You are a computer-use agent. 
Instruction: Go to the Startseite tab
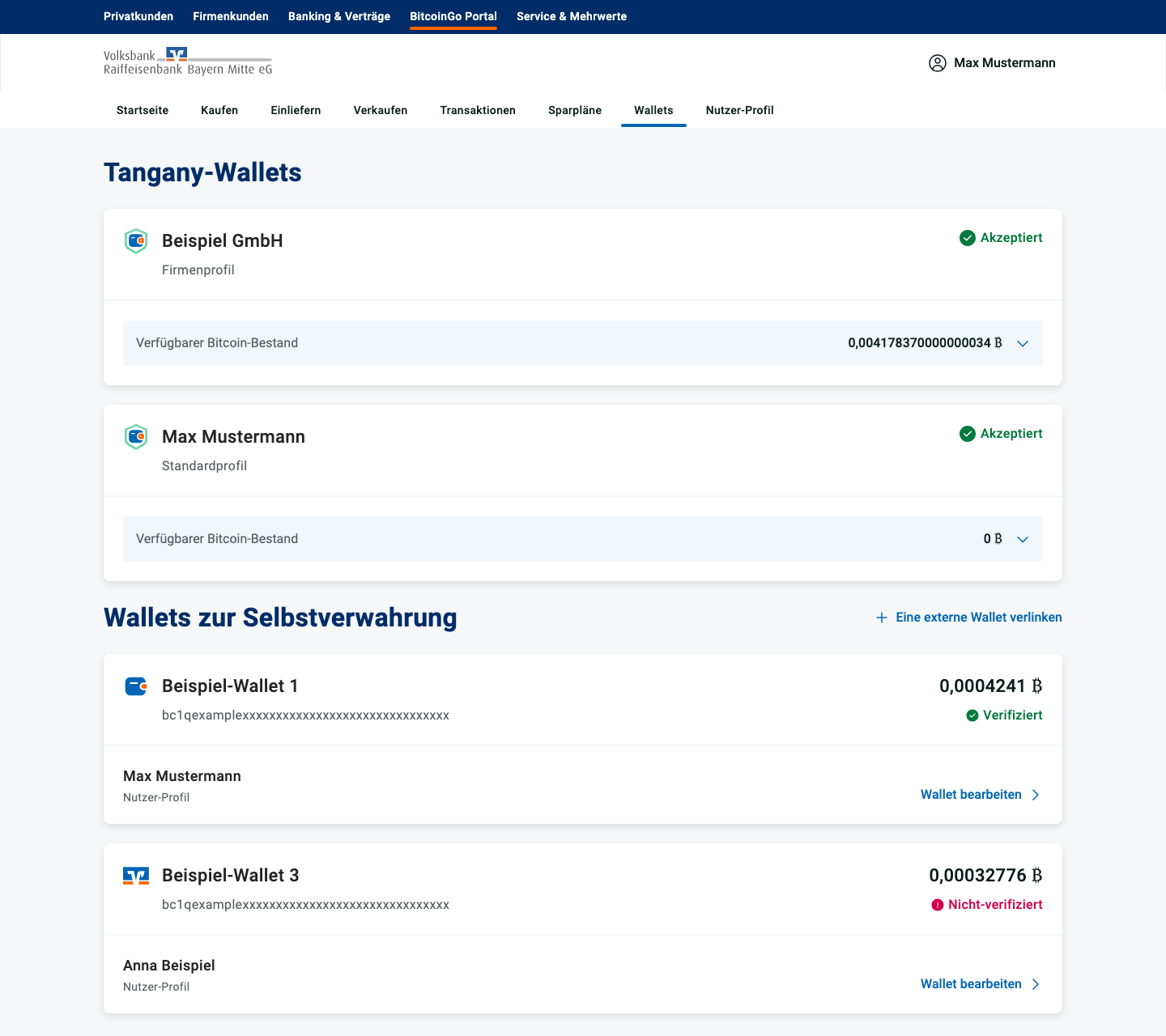[x=143, y=110]
